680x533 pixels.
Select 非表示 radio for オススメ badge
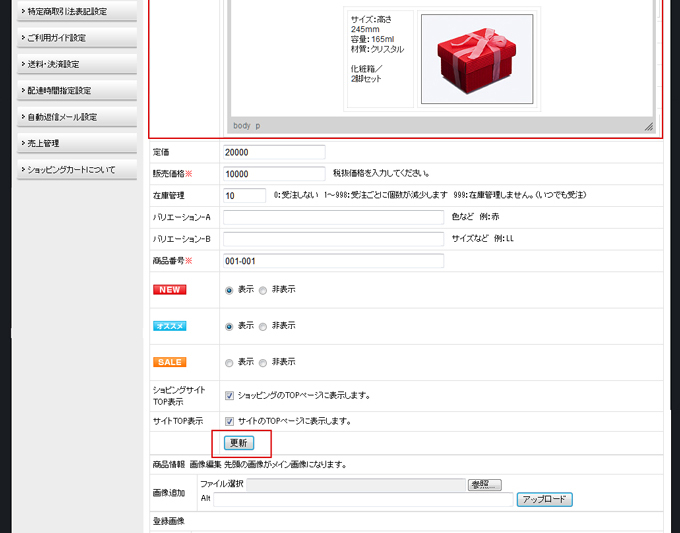pyautogui.click(x=263, y=326)
